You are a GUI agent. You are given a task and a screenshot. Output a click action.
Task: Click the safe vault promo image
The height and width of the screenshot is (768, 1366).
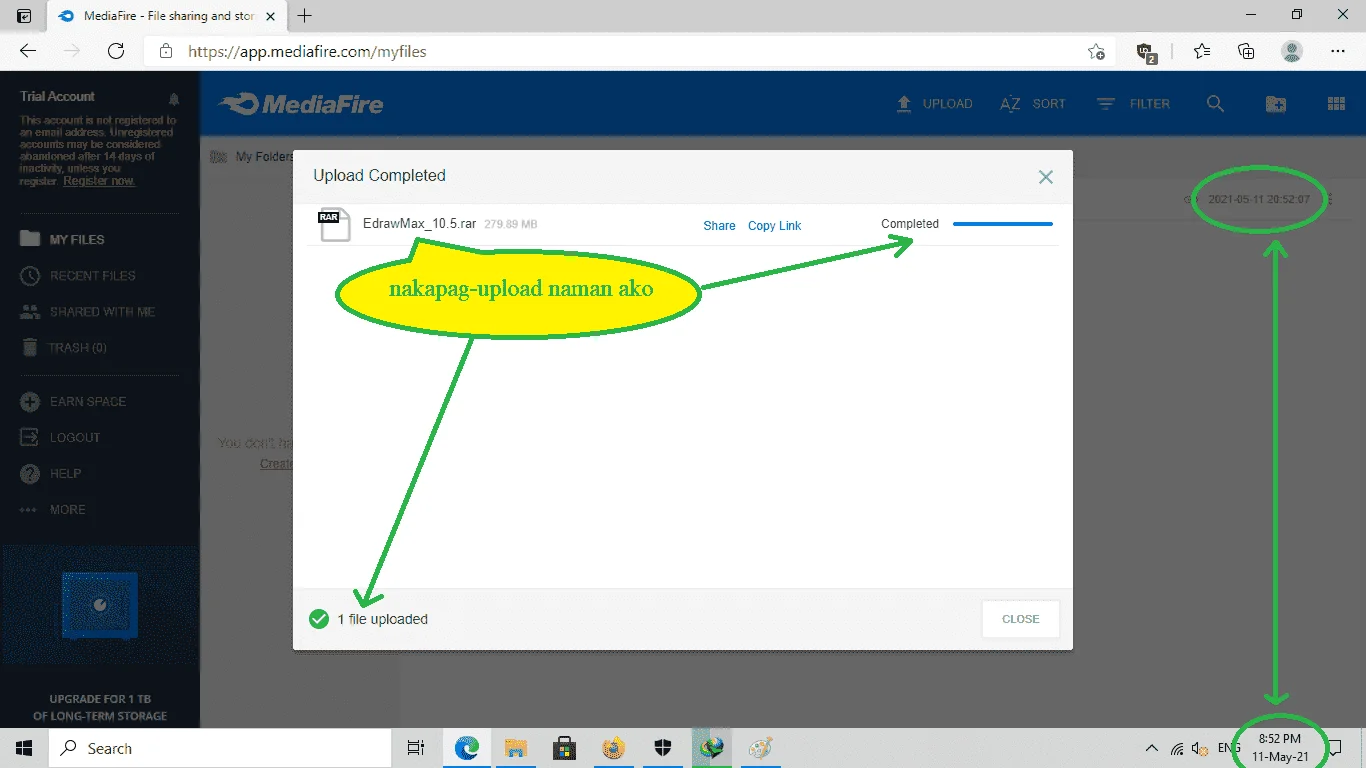click(99, 606)
